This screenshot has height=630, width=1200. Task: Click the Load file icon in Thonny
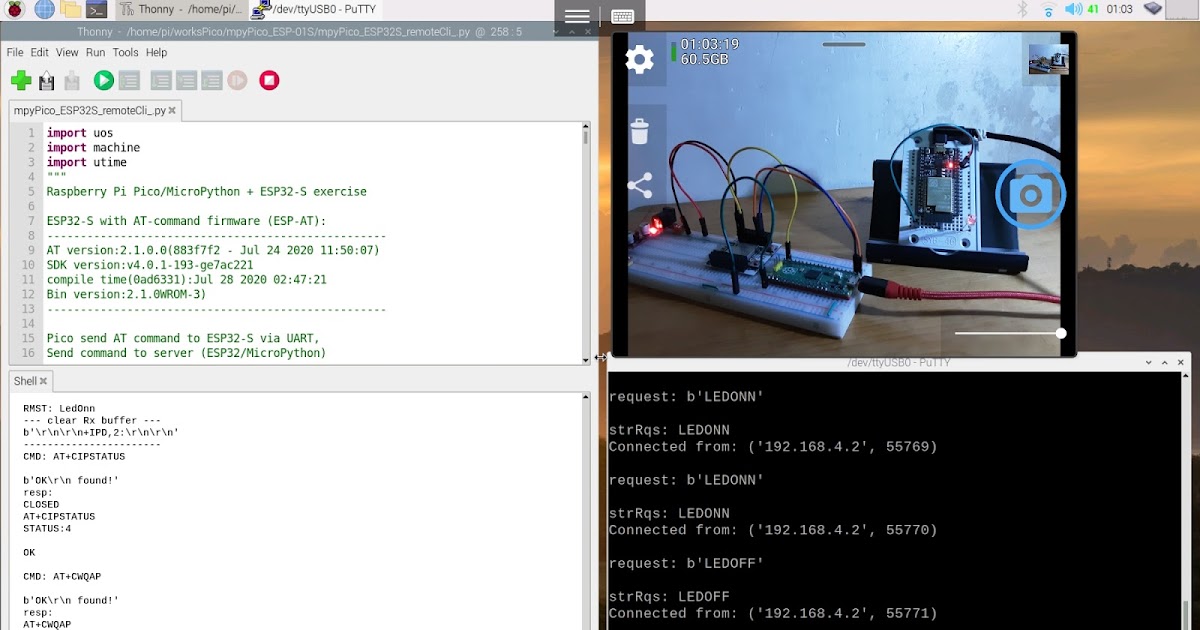(46, 81)
